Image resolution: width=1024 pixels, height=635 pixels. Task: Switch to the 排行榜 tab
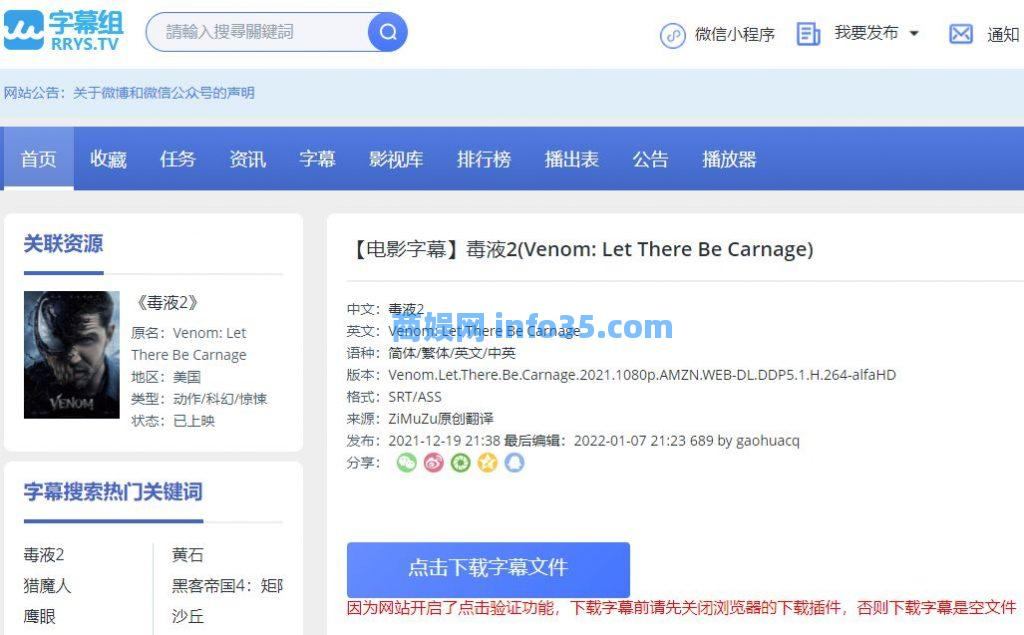tap(484, 158)
